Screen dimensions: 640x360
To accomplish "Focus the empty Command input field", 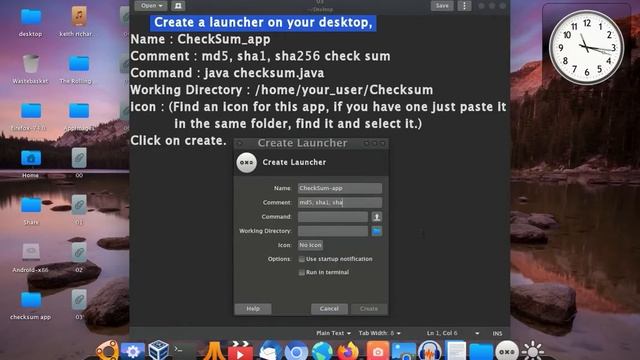I will [333, 217].
